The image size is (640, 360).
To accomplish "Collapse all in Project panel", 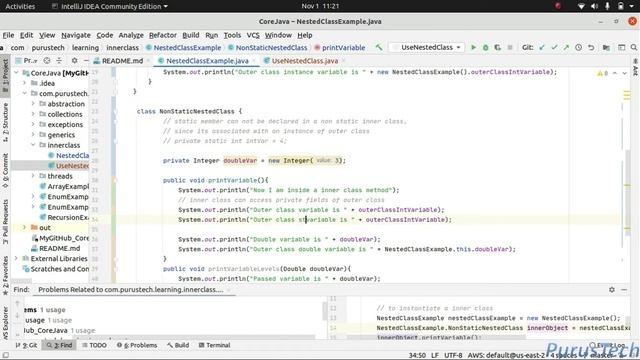I will [x=59, y=60].
